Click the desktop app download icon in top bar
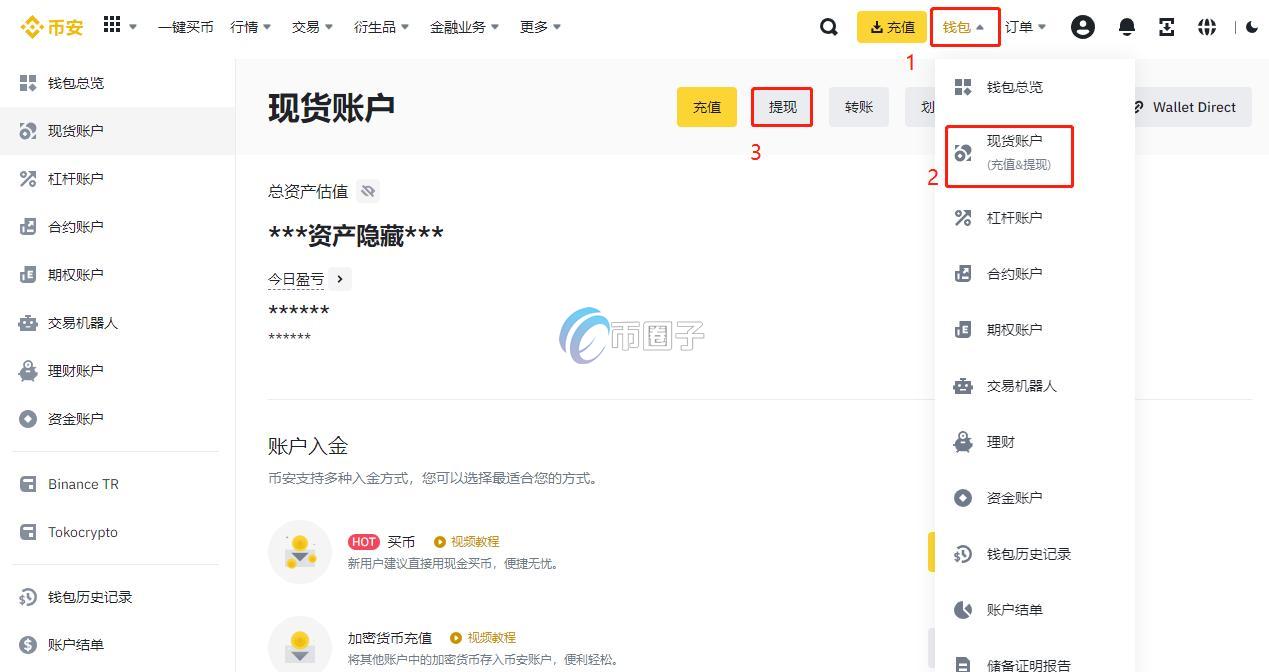 1167,27
